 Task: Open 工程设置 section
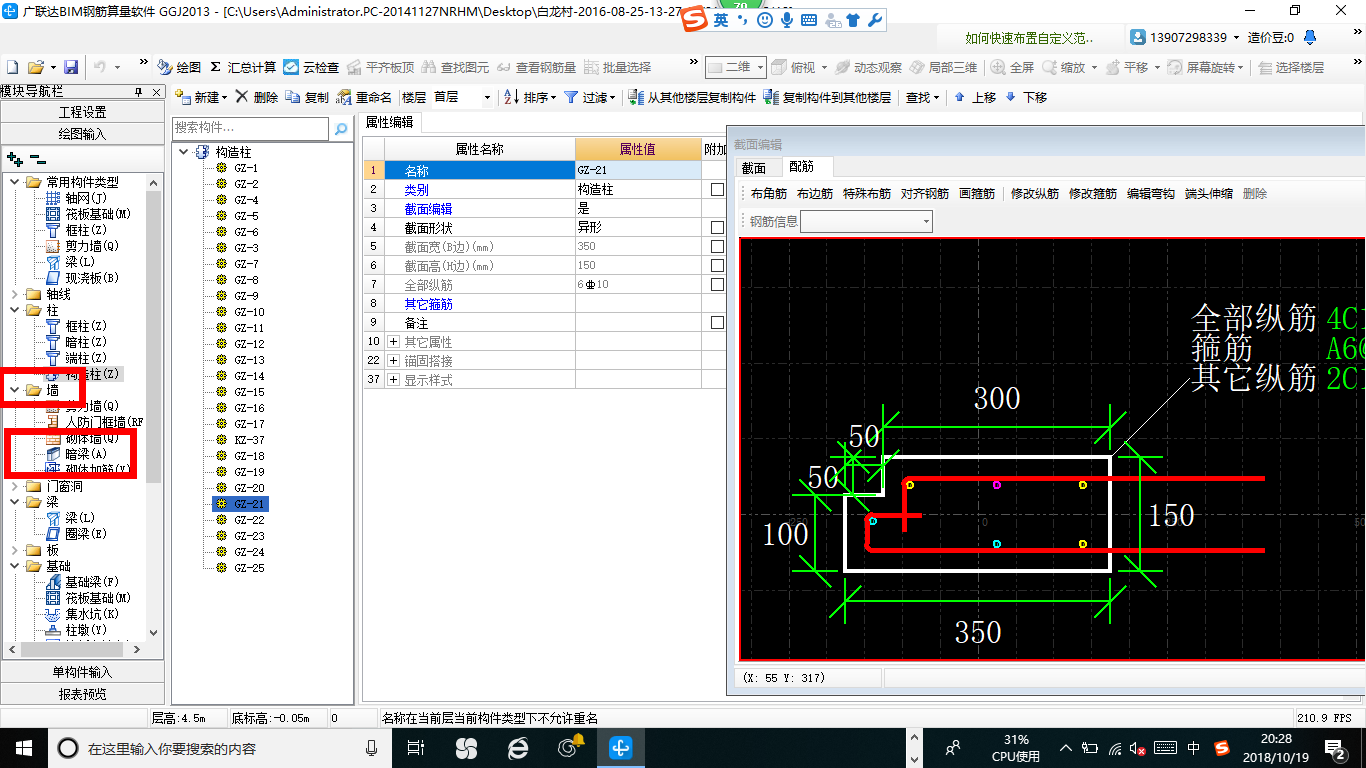pos(82,112)
